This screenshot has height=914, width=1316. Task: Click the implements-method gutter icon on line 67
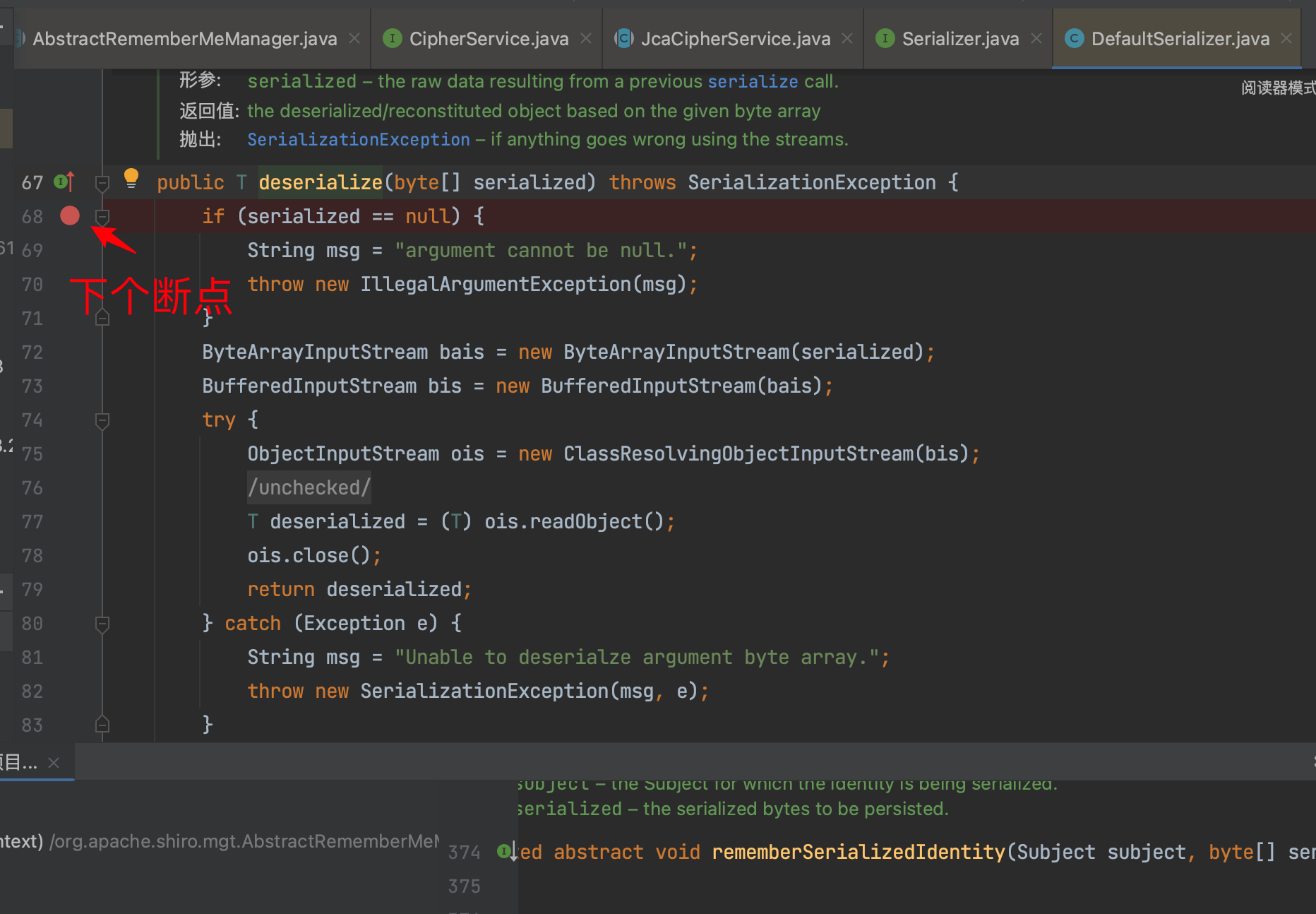pos(64,182)
